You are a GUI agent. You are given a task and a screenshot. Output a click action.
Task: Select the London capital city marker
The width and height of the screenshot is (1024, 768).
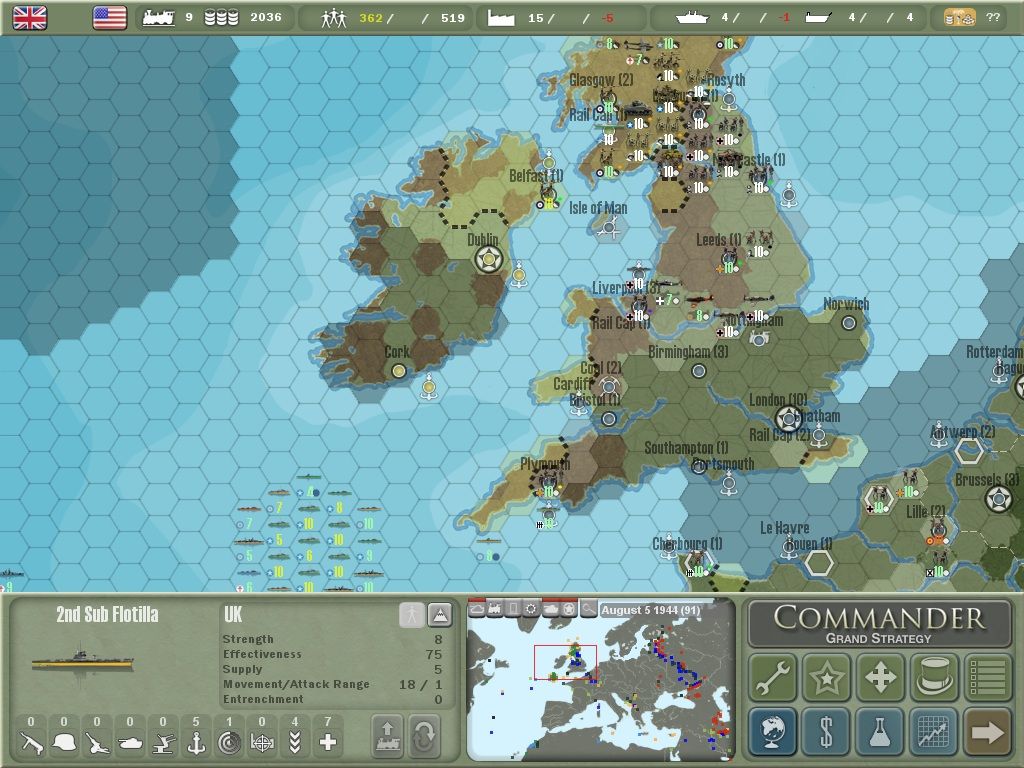(x=788, y=418)
